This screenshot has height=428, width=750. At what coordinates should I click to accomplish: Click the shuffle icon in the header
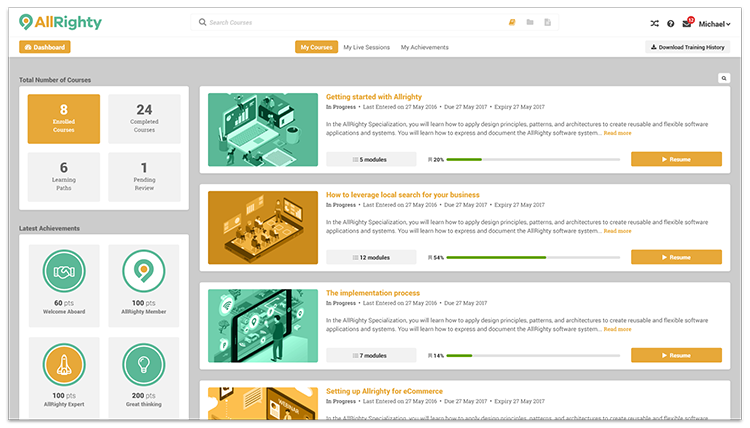coord(654,23)
